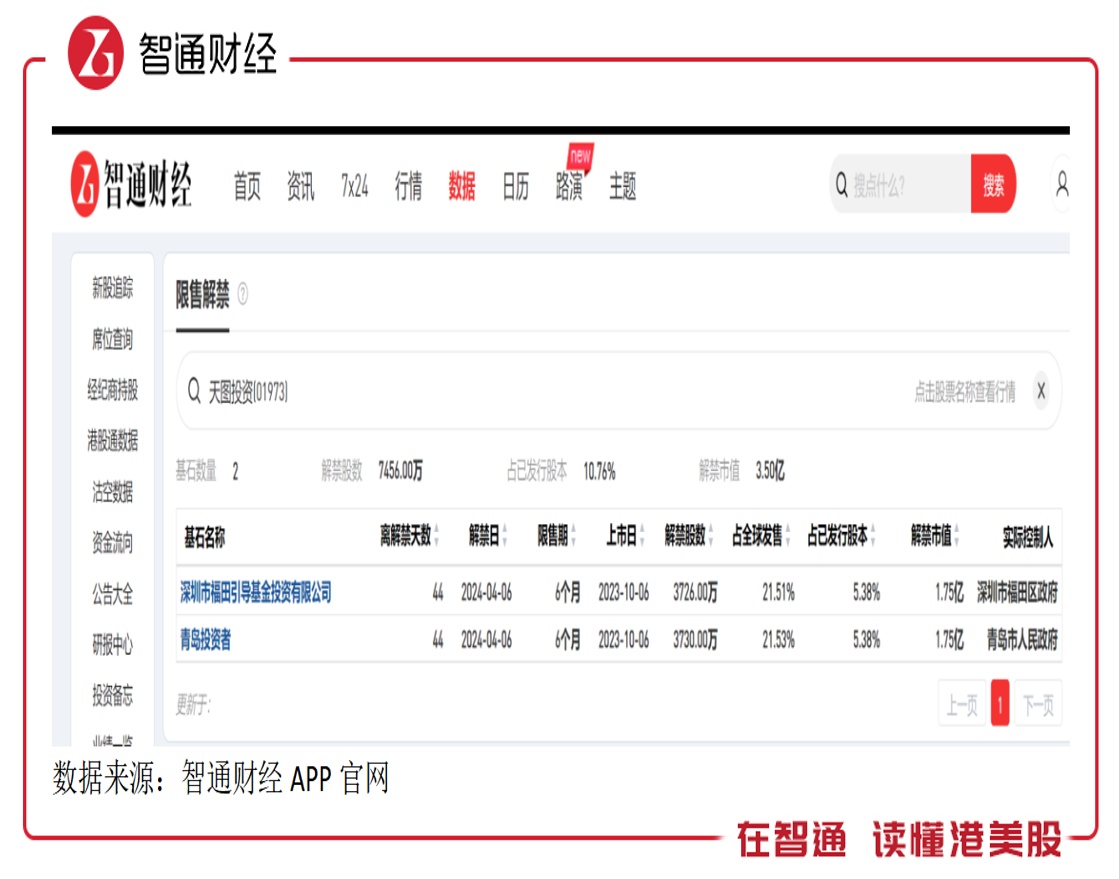Open 席位查询 in the sidebar
The image size is (1119, 879).
point(113,339)
